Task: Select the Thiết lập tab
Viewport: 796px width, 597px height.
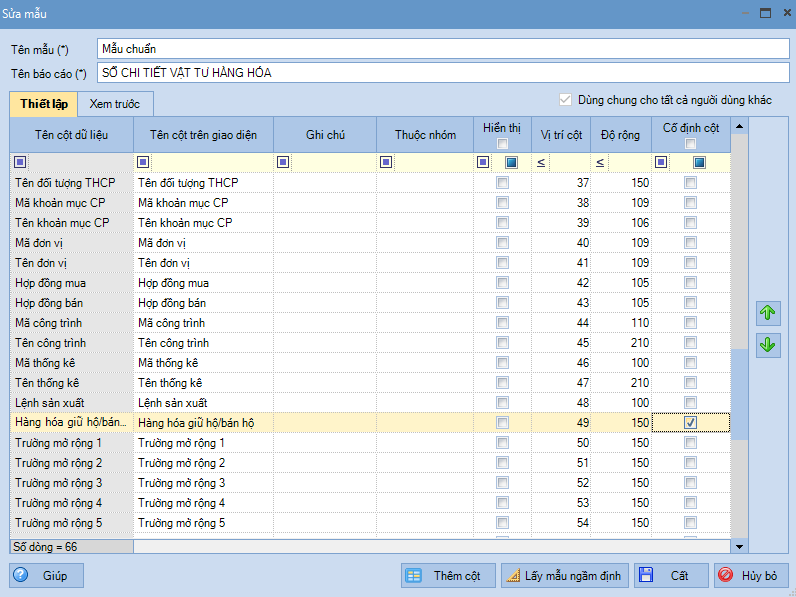Action: [x=44, y=104]
